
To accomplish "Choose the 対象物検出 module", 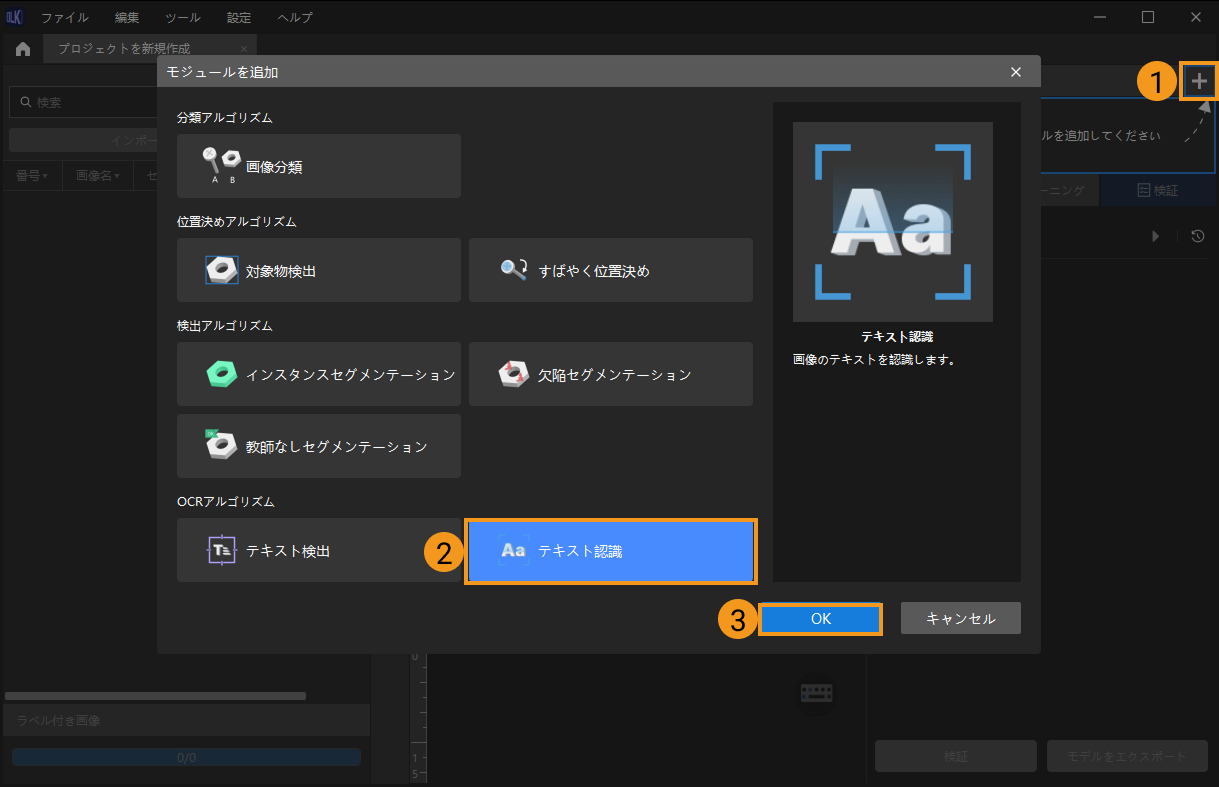I will [318, 270].
